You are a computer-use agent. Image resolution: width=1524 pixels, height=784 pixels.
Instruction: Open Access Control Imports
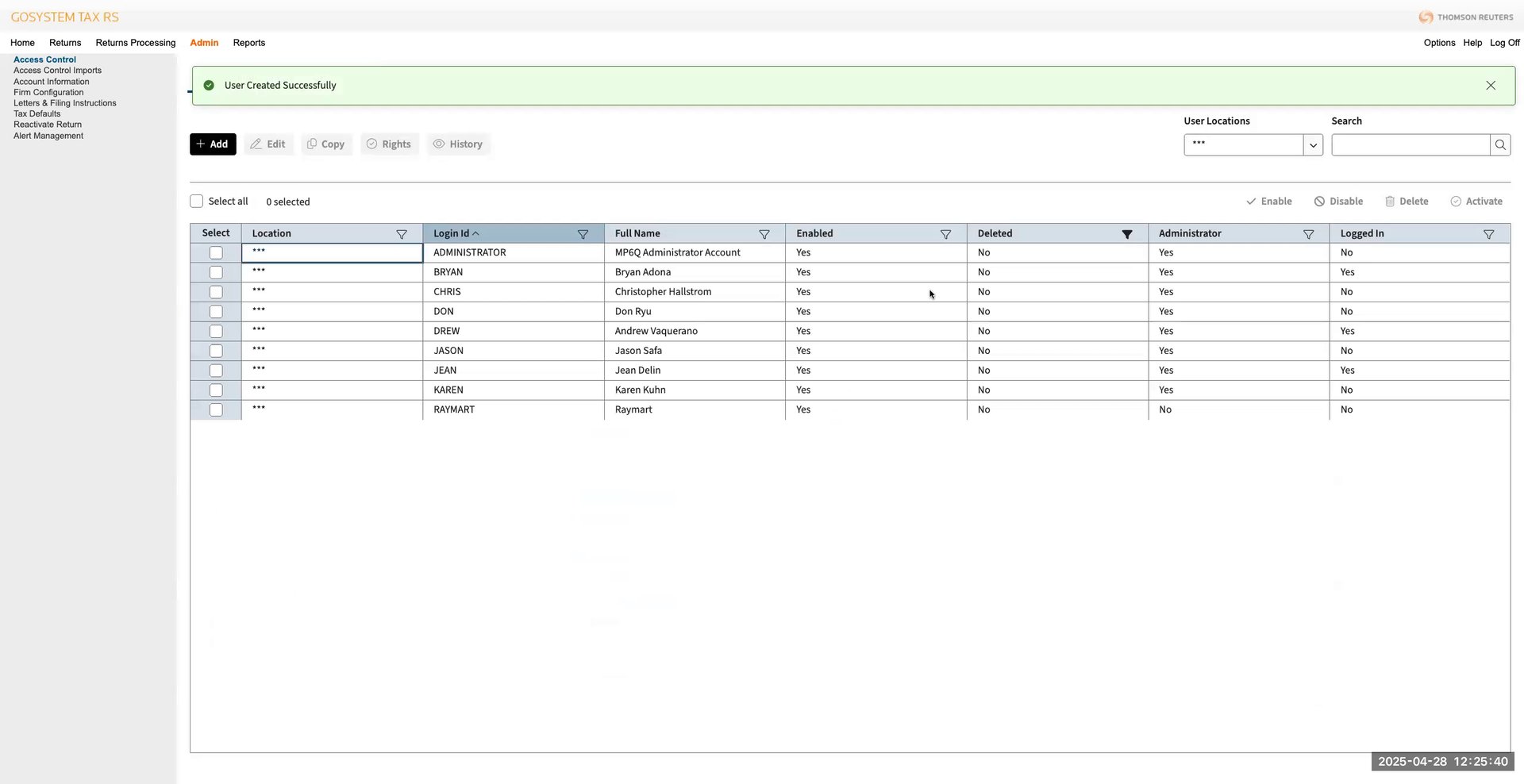click(x=57, y=71)
